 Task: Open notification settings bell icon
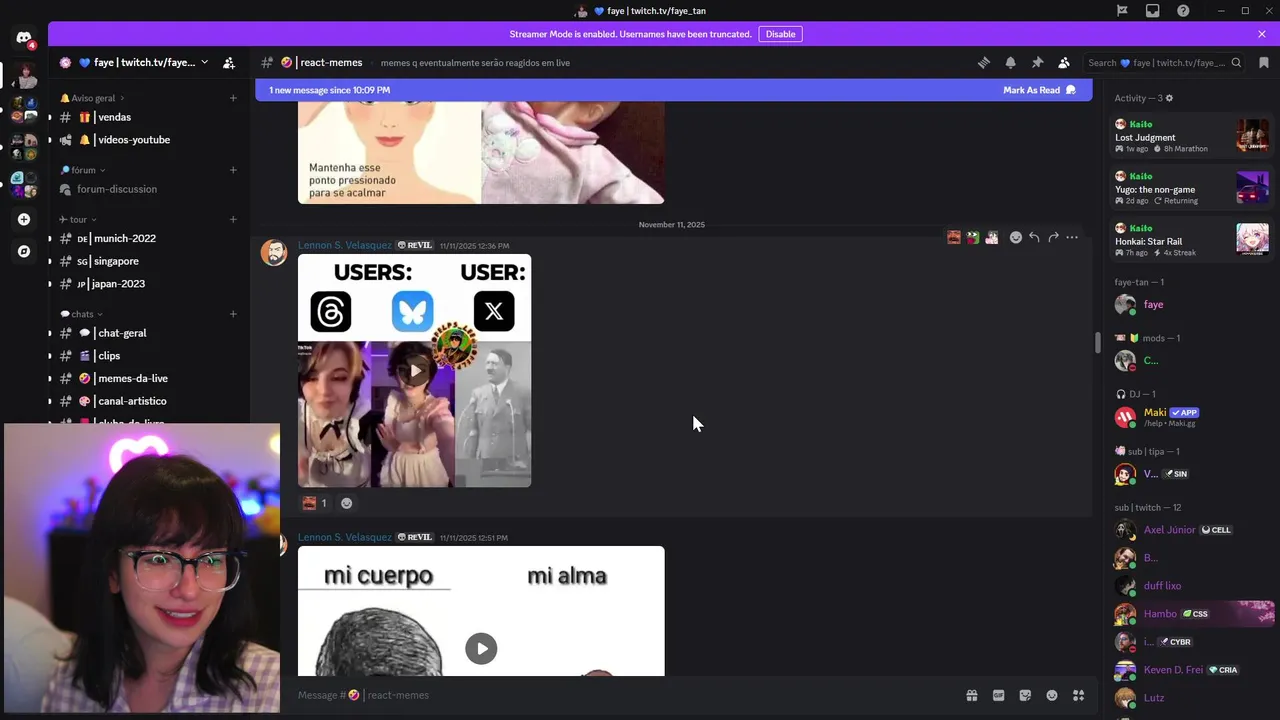tap(1010, 62)
